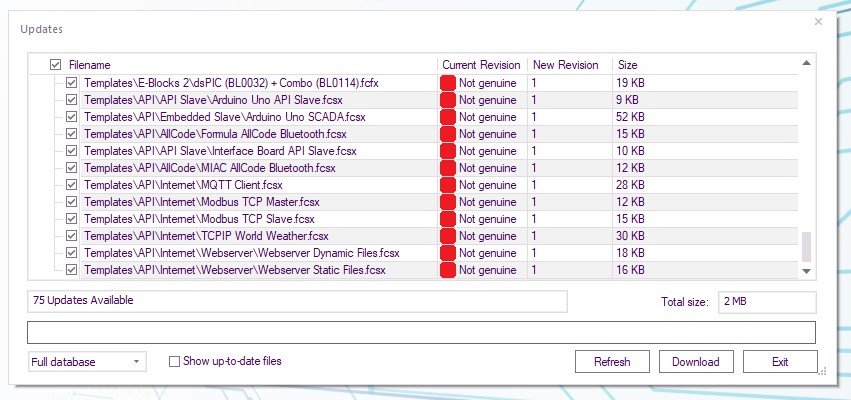Click red Not genuine icon for TCPIP World Weather
Image resolution: width=851 pixels, height=400 pixels.
(x=448, y=236)
